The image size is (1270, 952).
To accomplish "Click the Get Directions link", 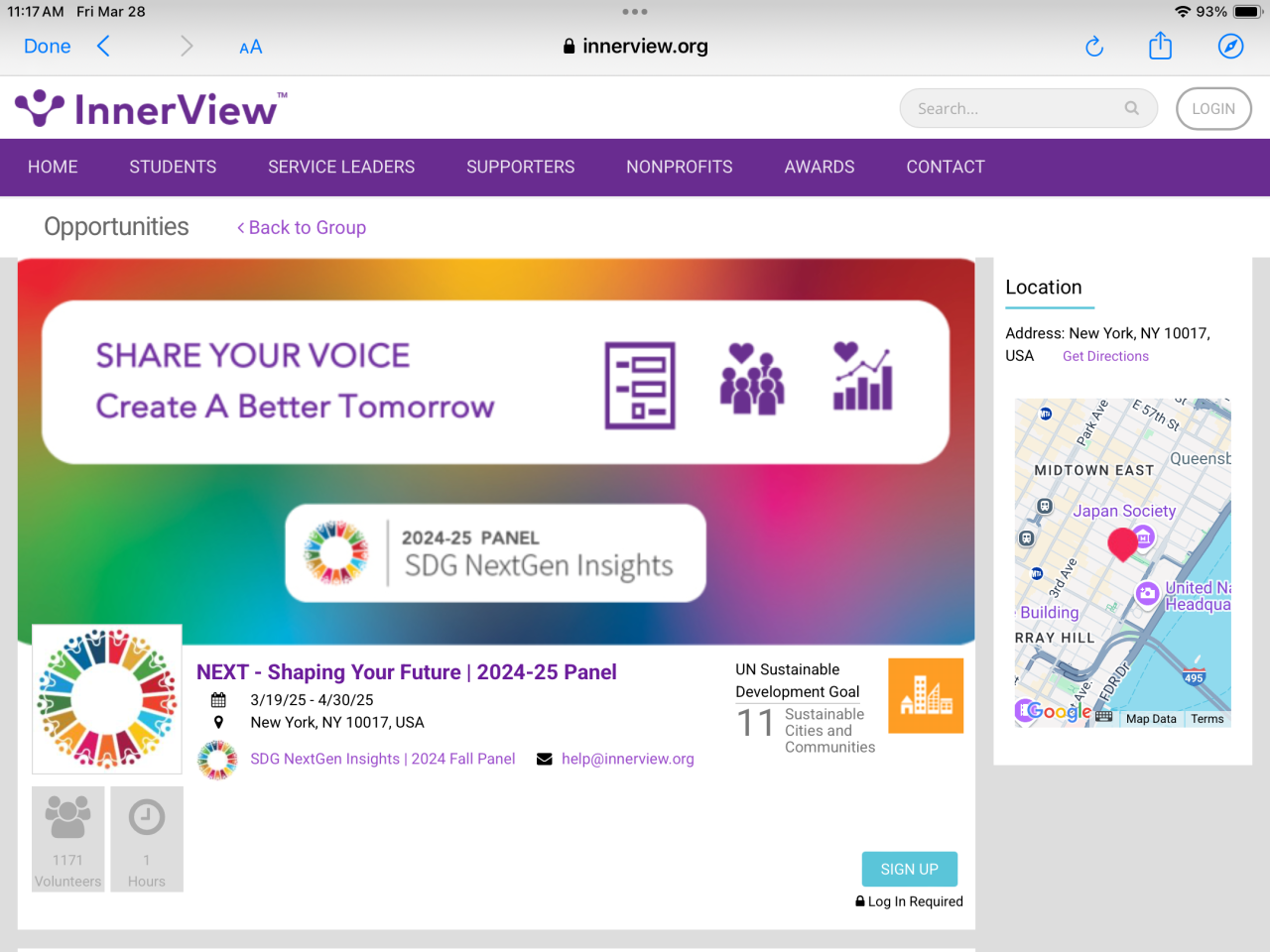I will [x=1105, y=356].
